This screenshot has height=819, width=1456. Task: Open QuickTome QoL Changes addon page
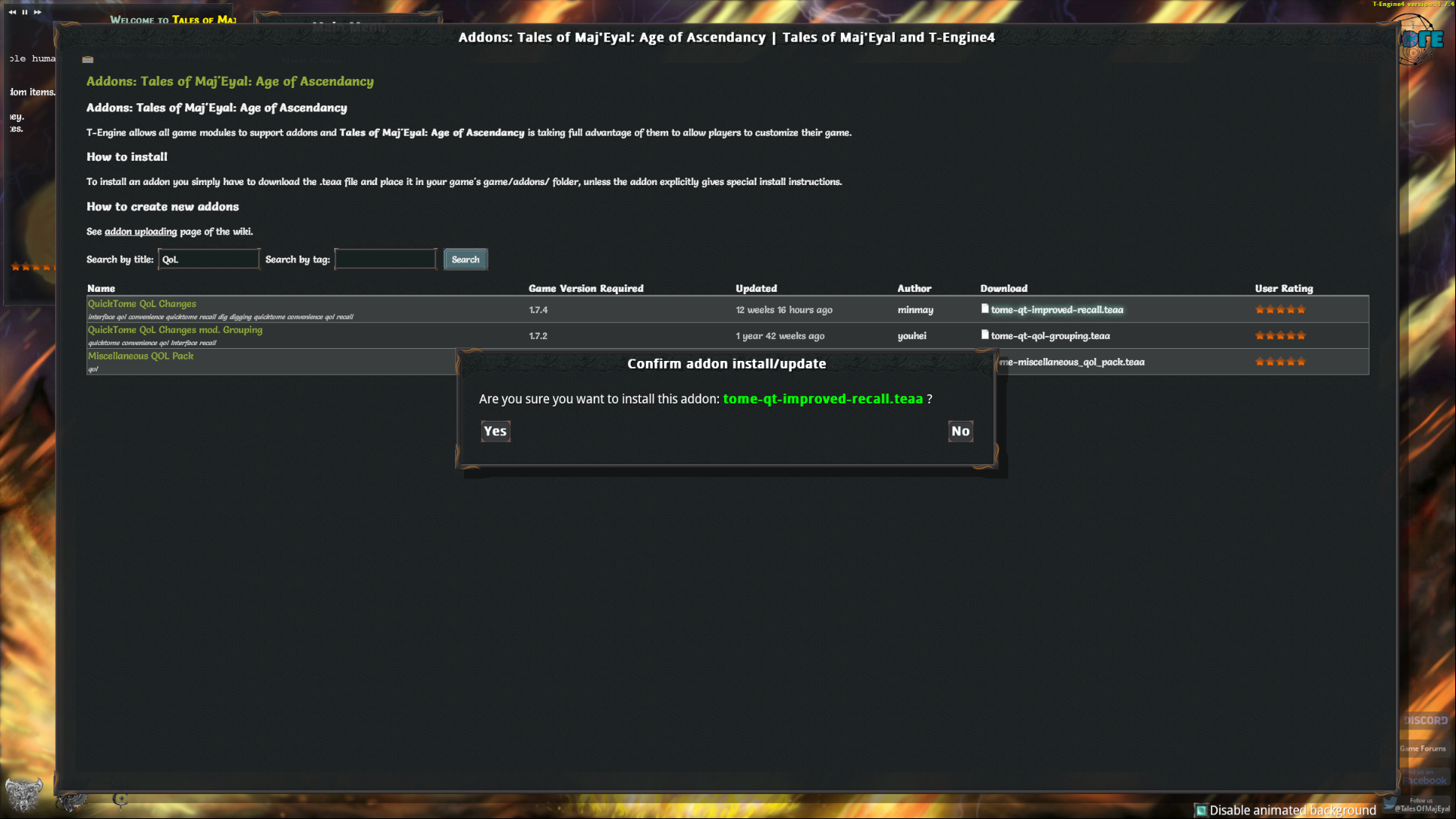(x=142, y=303)
